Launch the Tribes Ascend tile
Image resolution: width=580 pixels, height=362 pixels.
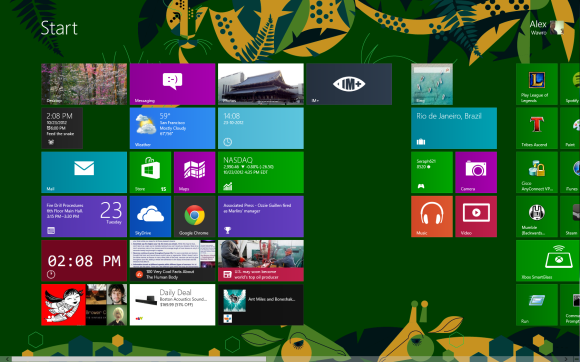[537, 128]
